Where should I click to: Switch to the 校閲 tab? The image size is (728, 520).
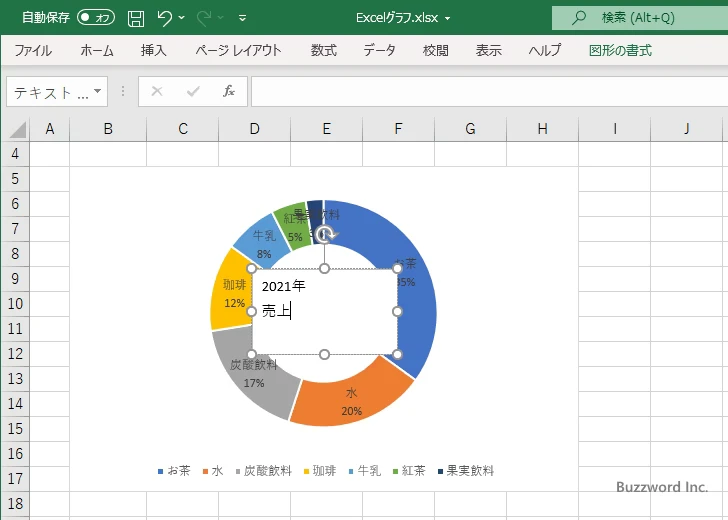click(436, 50)
